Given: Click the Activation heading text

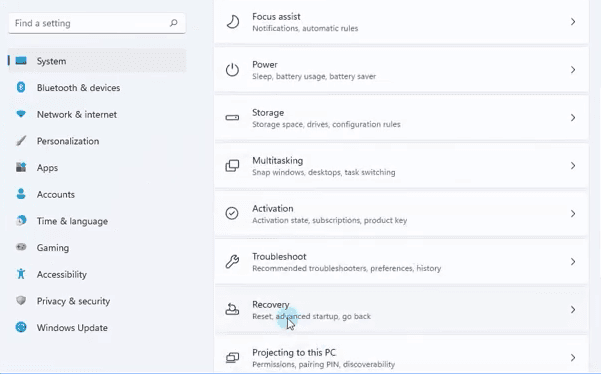Looking at the screenshot, I should click(x=273, y=208).
